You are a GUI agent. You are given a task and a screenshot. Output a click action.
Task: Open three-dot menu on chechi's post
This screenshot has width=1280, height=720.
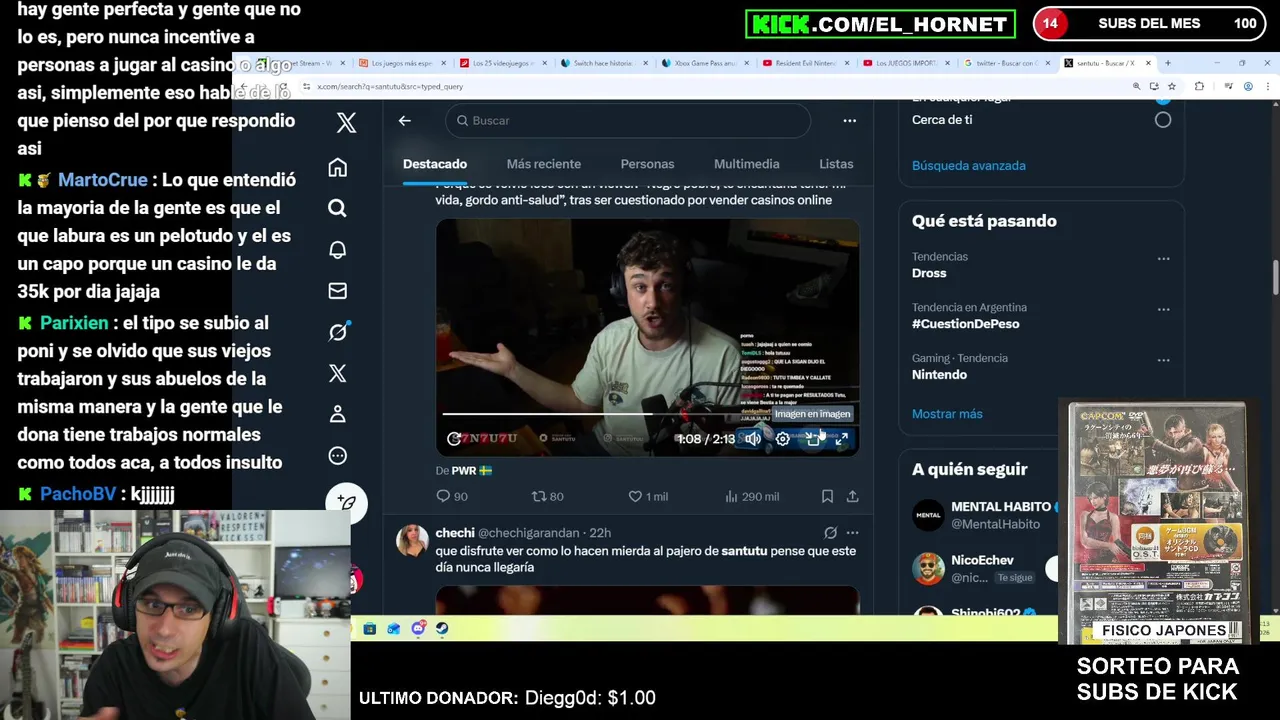[x=852, y=533]
